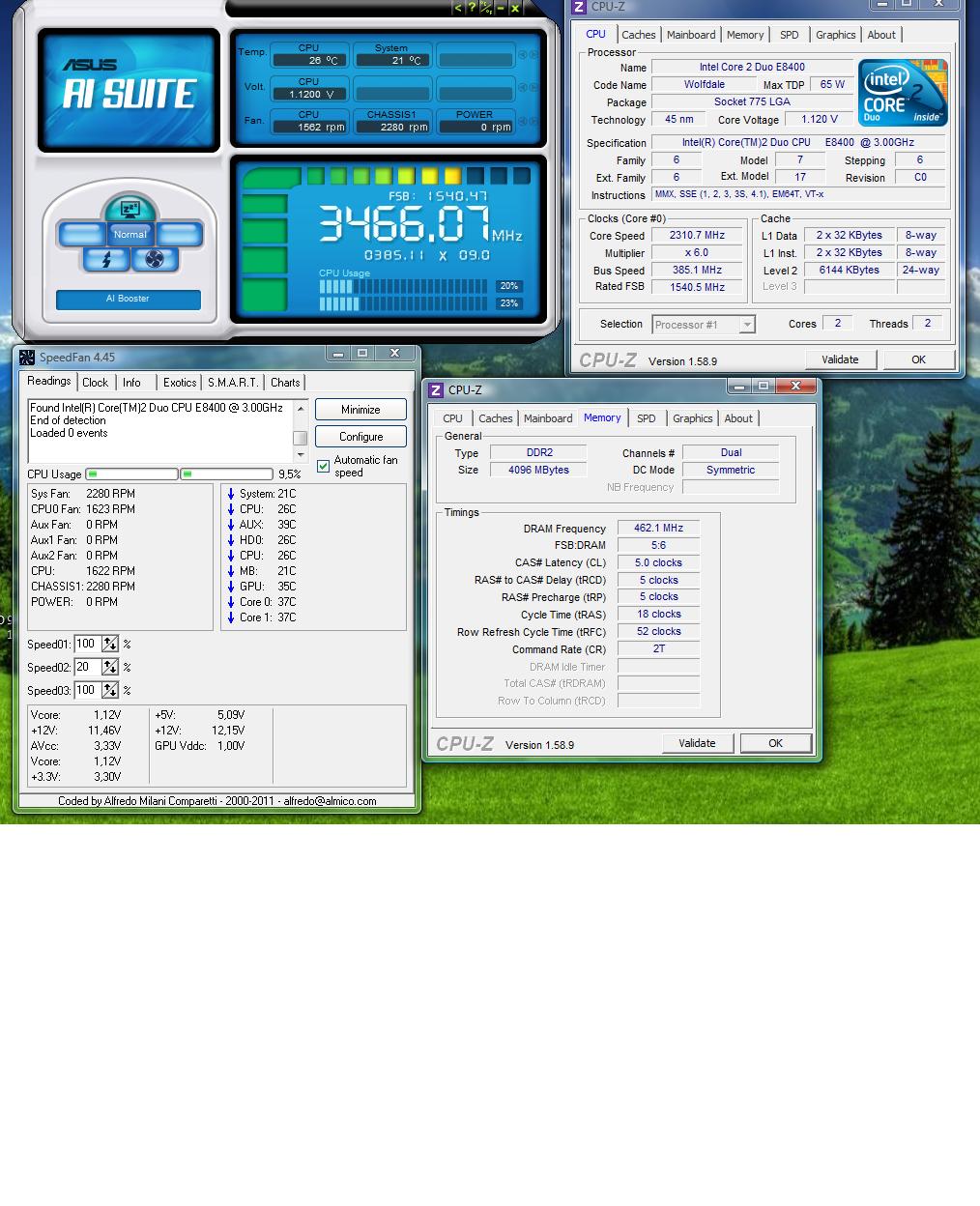
Task: Click OK in the CPU-Z Memory window
Action: [775, 743]
